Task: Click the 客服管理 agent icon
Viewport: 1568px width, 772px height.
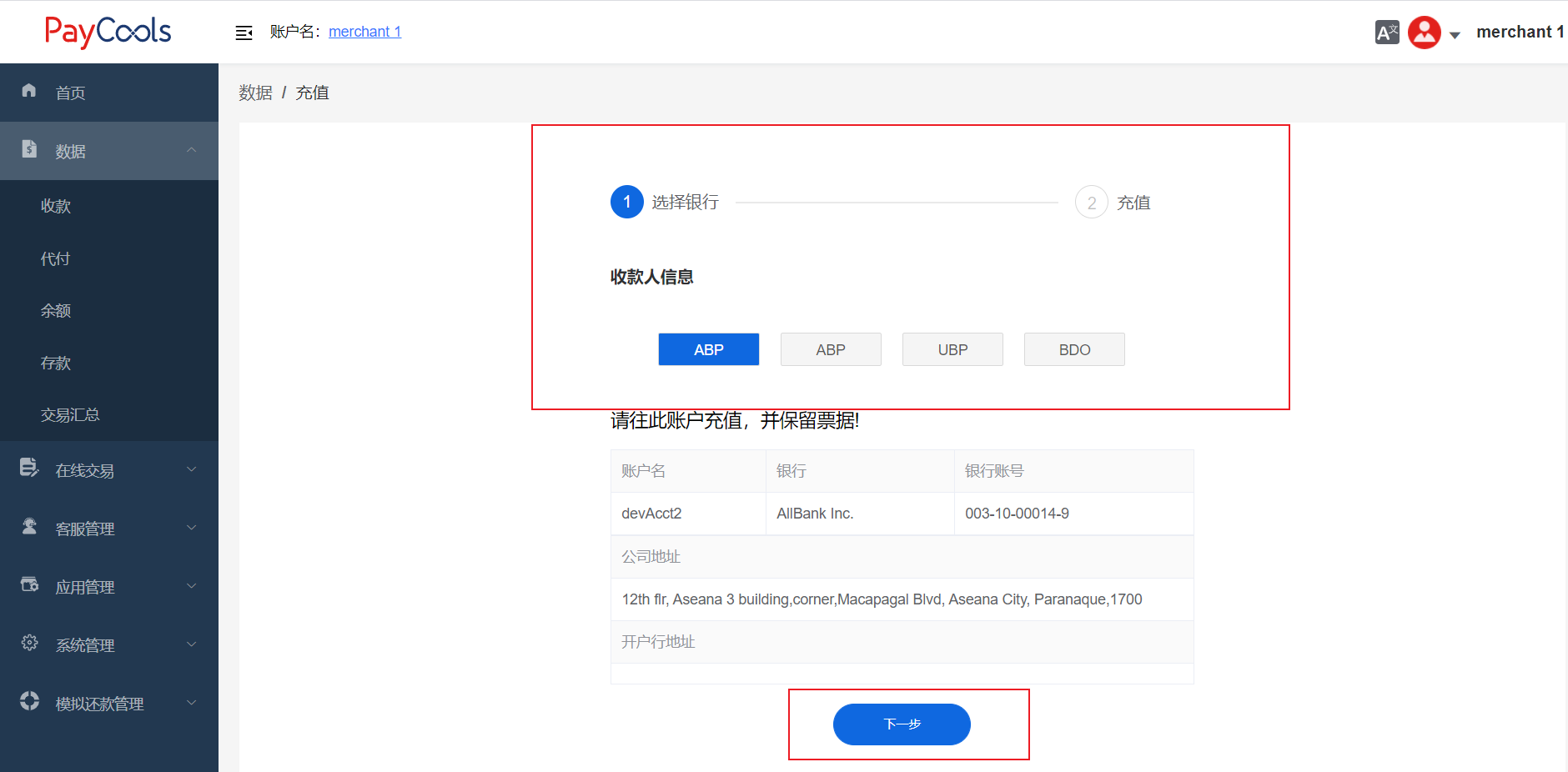Action: pos(29,526)
